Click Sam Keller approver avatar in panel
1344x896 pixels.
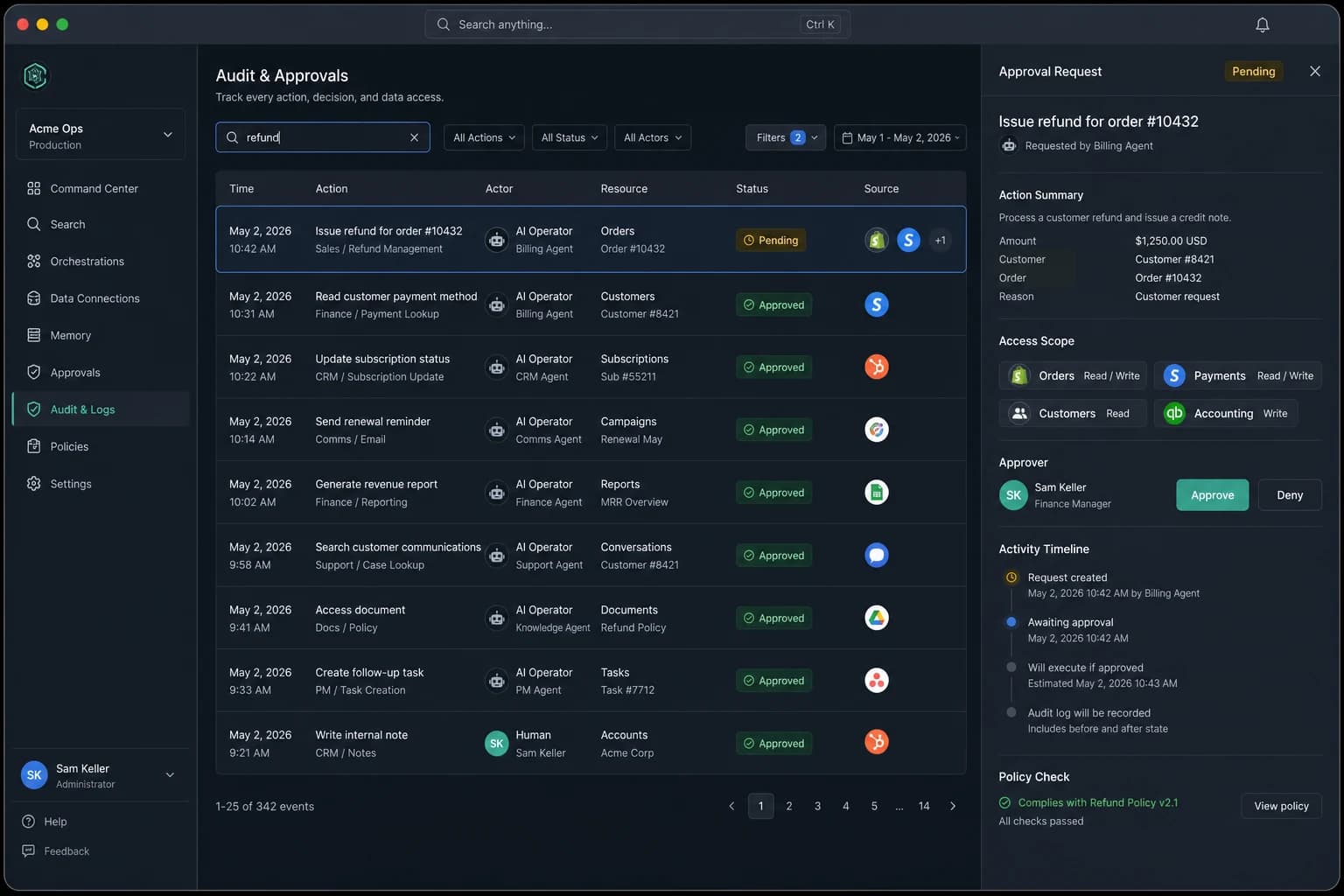[x=1013, y=495]
